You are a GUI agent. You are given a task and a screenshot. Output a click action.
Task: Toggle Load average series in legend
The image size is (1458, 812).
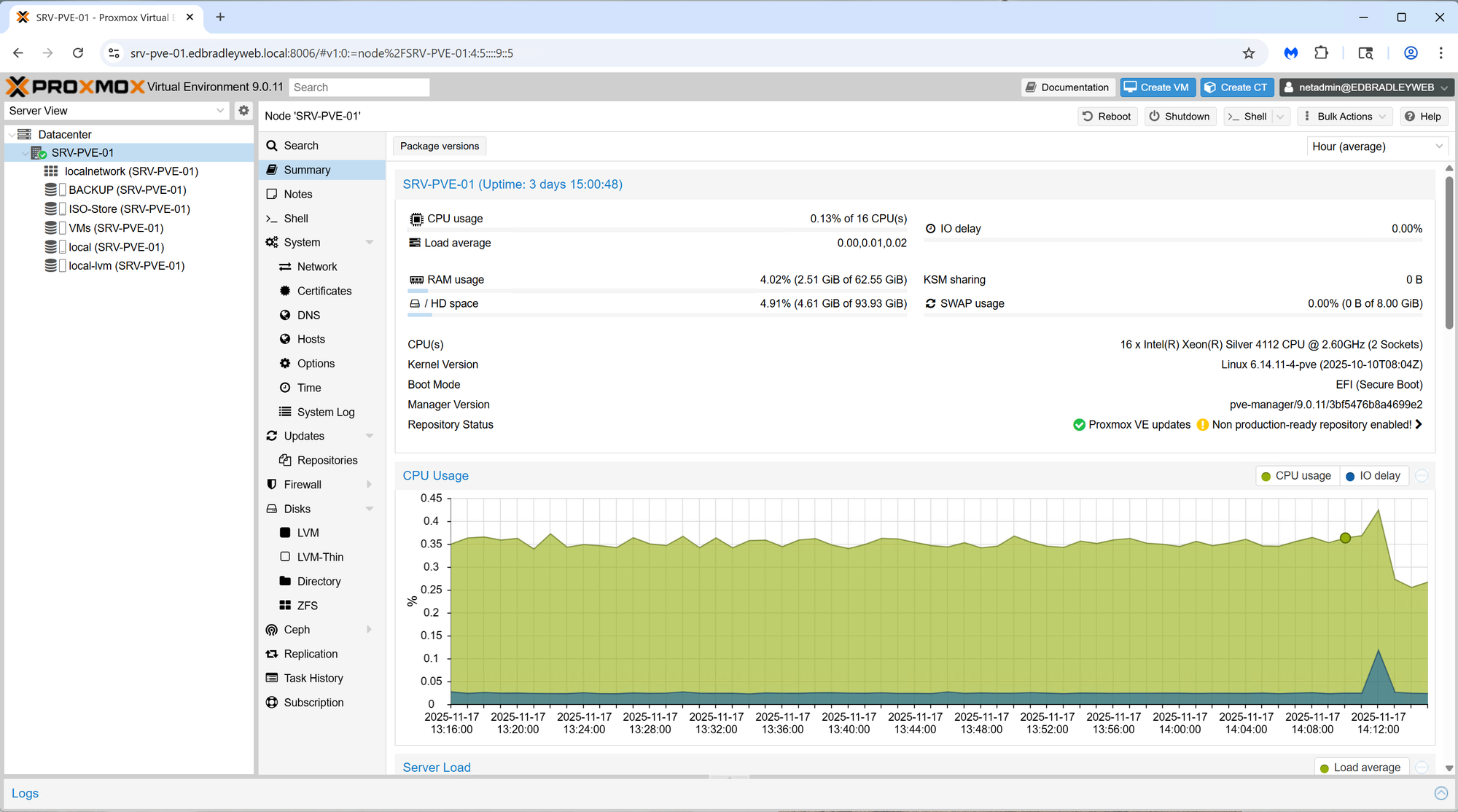tap(1360, 768)
